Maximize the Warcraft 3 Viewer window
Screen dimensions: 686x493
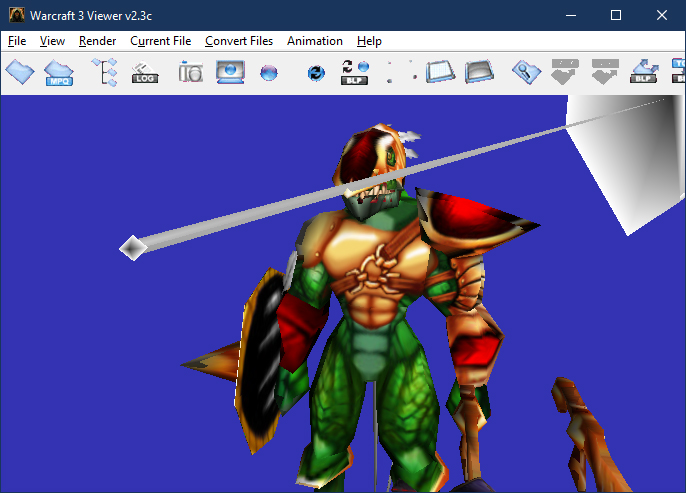click(x=616, y=15)
